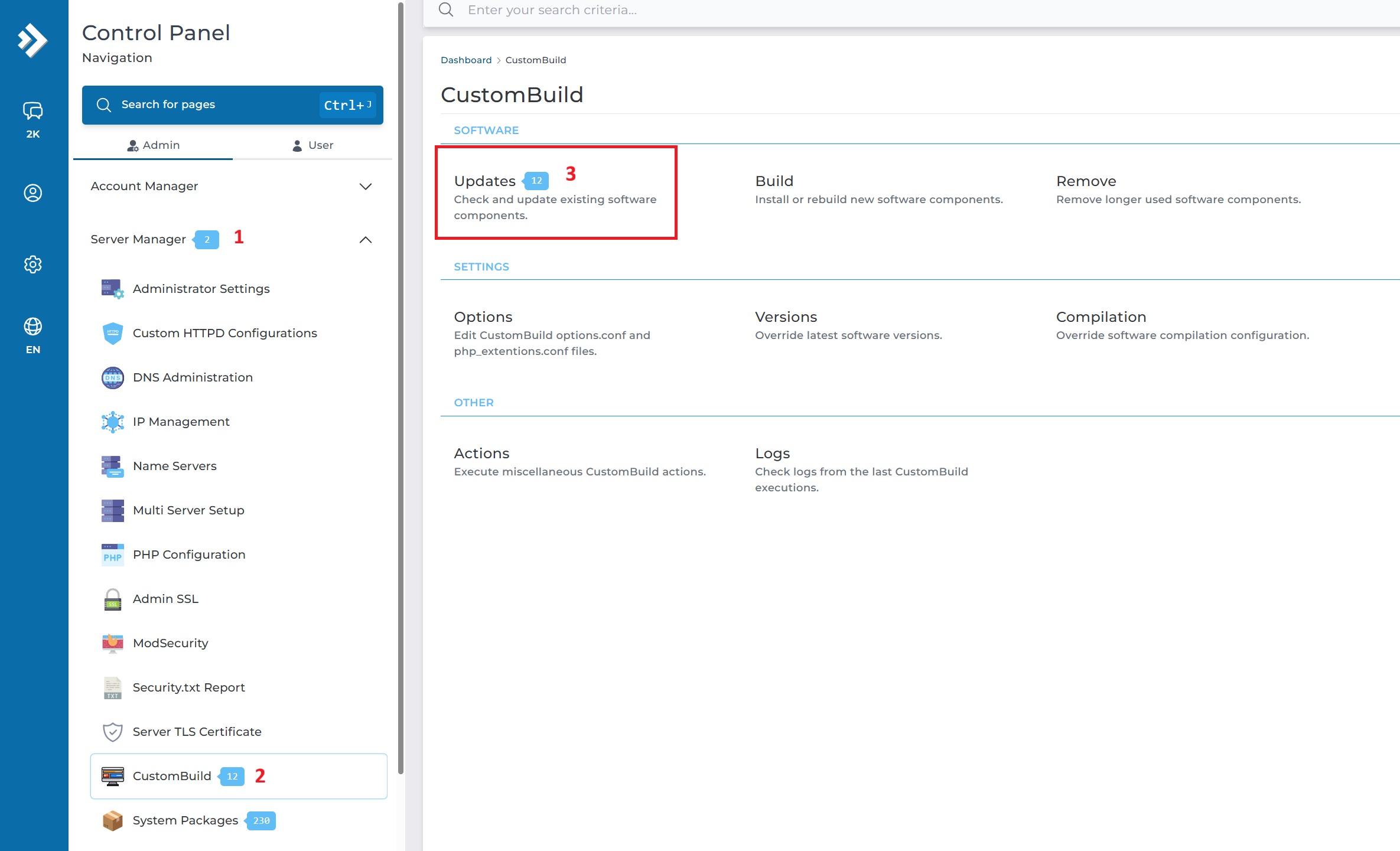The image size is (1400, 851).
Task: Click the navigation panel vertical scrollbar
Action: (401, 387)
